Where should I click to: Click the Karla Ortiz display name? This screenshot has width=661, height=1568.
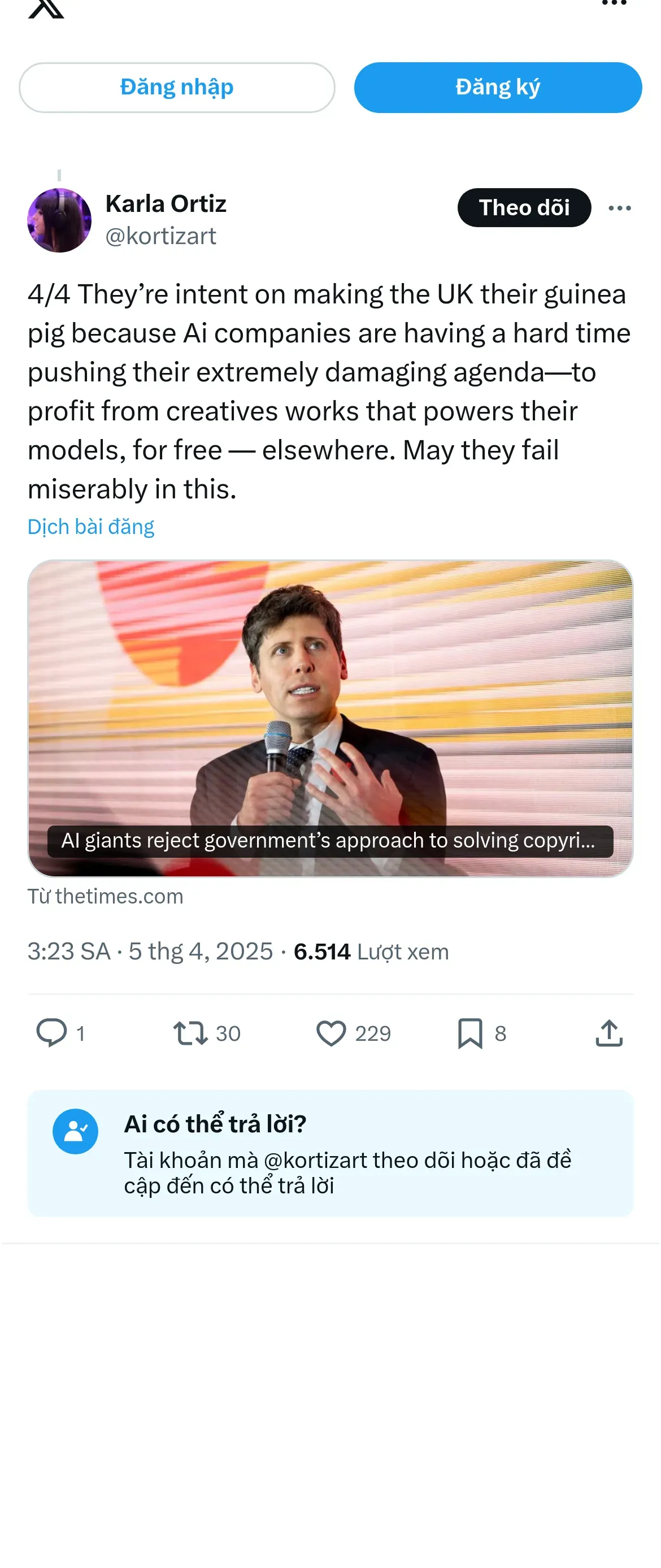[x=166, y=204]
